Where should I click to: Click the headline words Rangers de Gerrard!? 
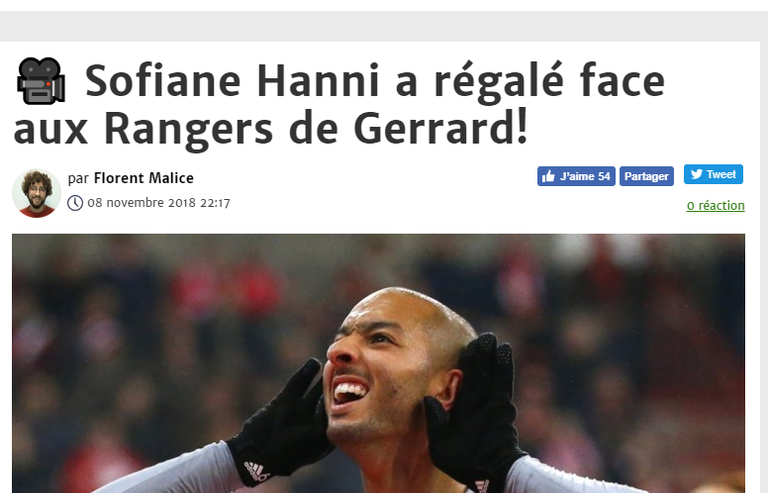[316, 129]
